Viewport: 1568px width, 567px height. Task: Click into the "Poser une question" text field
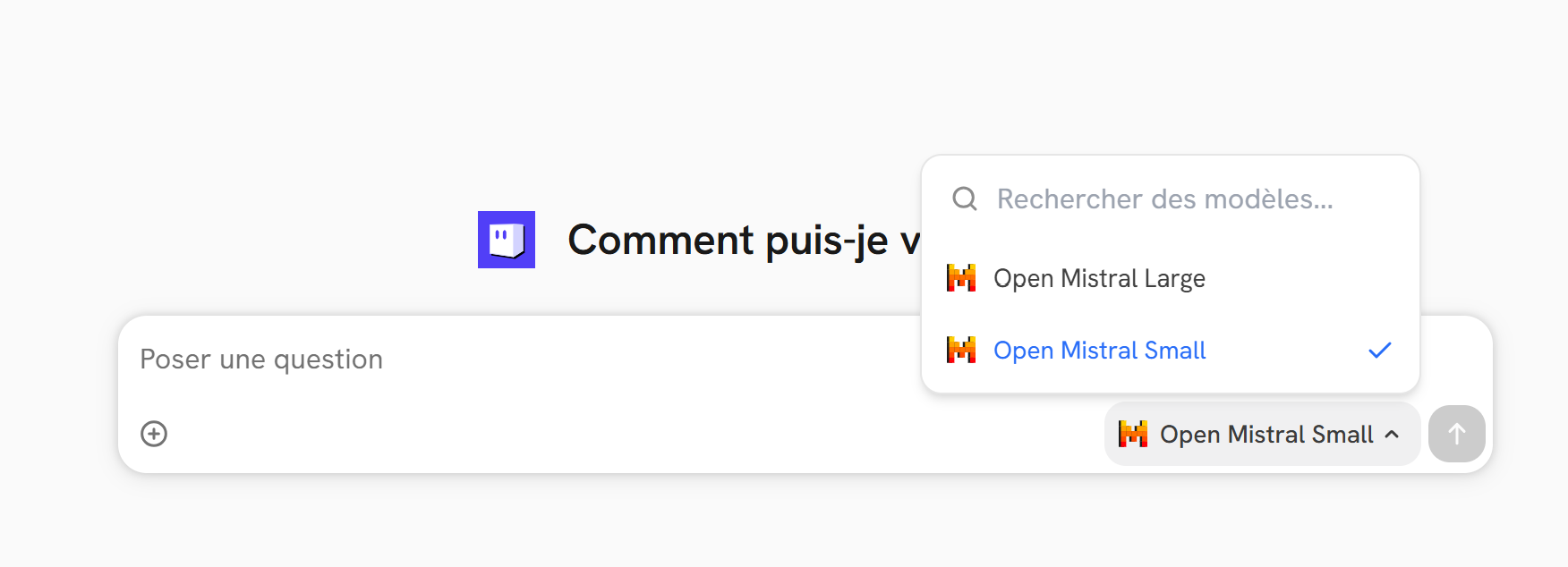[261, 360]
